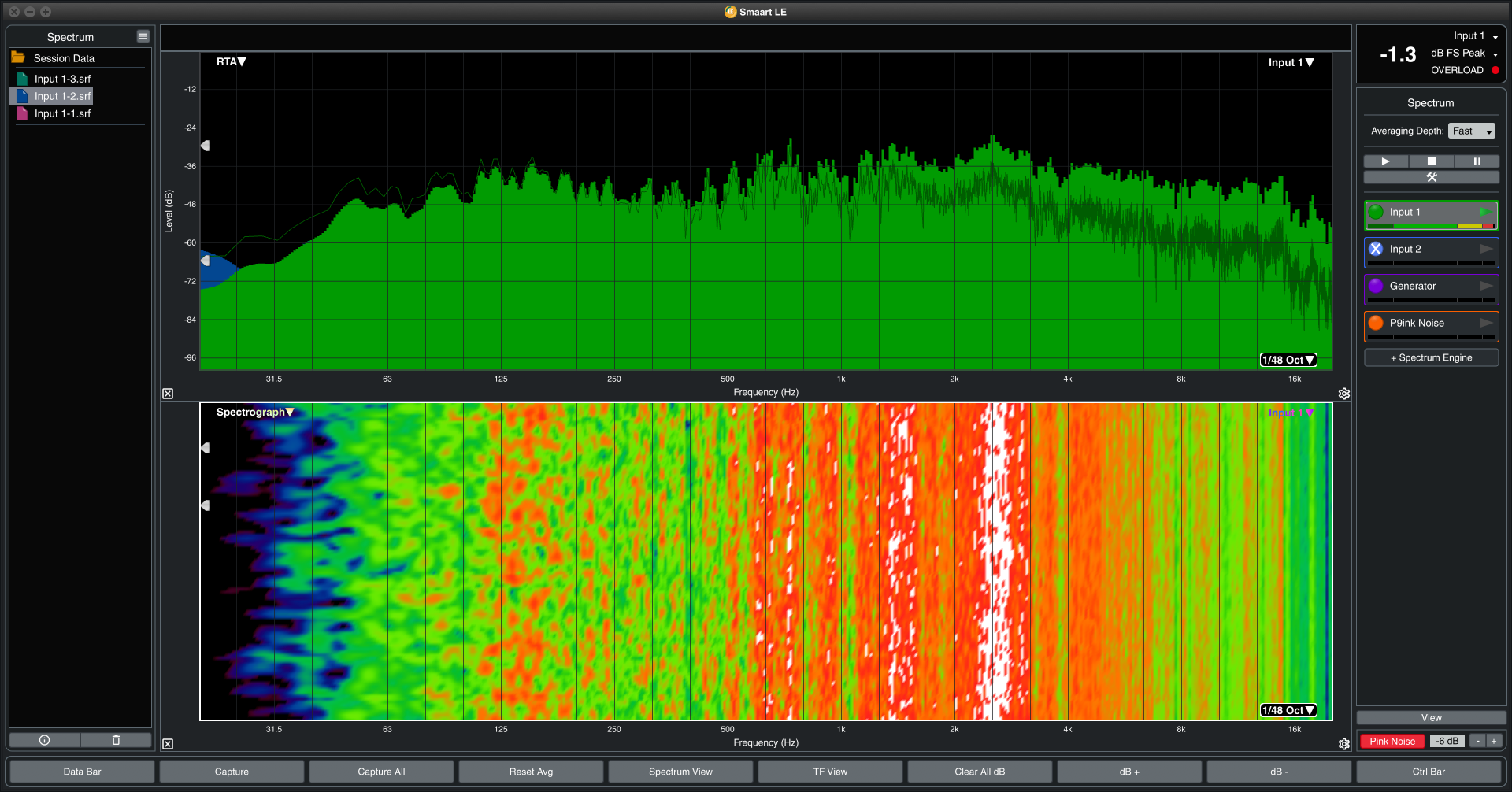Stop Input 1 engine via green play arrow
This screenshot has height=792, width=1512.
(x=1485, y=212)
